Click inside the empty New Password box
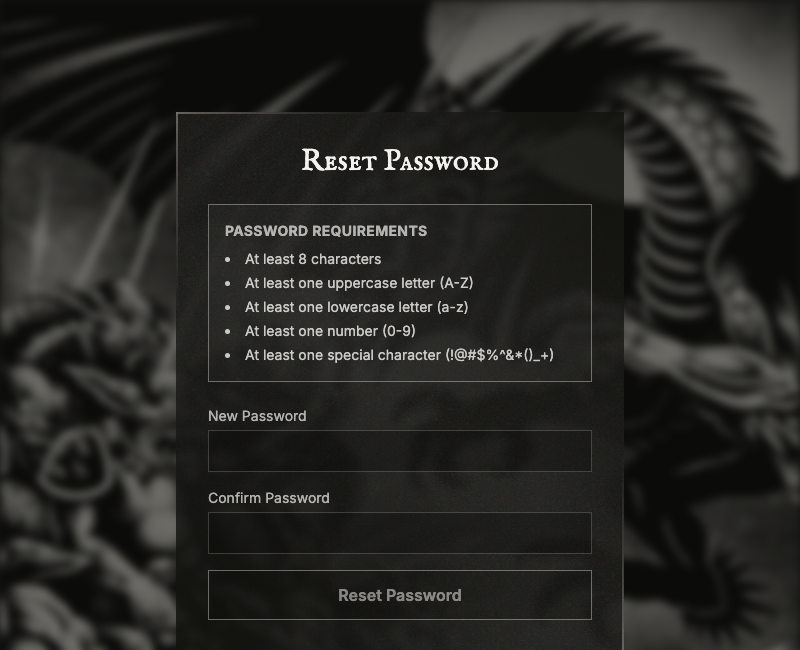Image resolution: width=800 pixels, height=650 pixels. (x=400, y=451)
